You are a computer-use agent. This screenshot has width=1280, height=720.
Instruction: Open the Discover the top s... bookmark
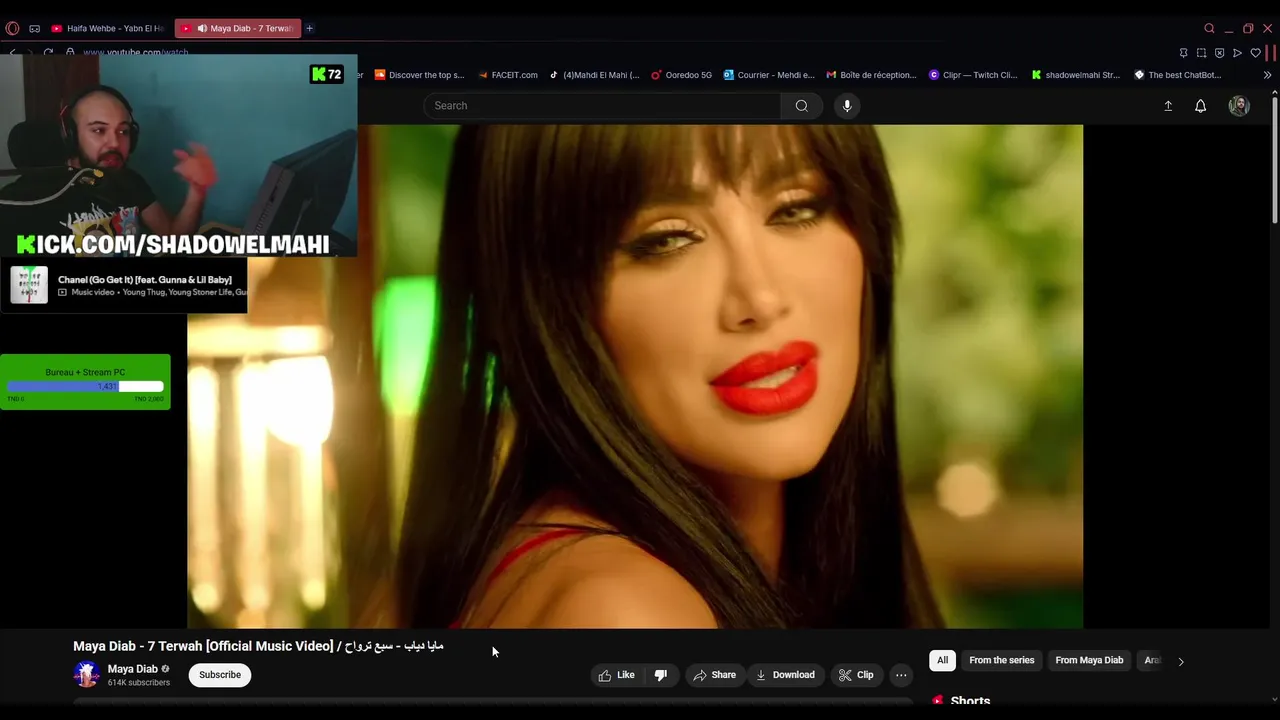click(x=419, y=75)
